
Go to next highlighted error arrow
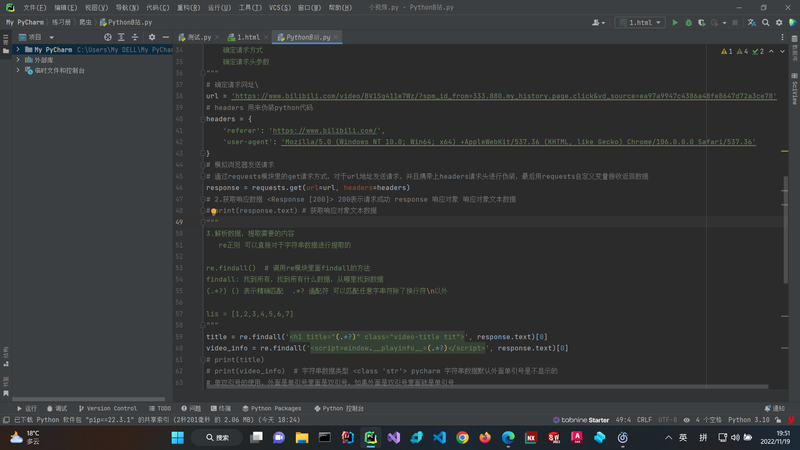782,52
